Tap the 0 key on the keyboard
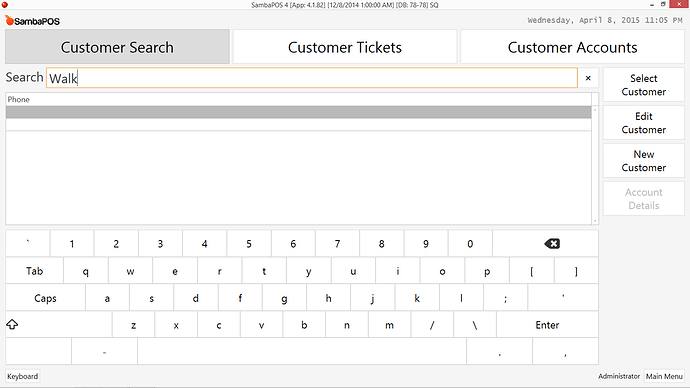Viewport: 690px width, 388px height. [470, 243]
